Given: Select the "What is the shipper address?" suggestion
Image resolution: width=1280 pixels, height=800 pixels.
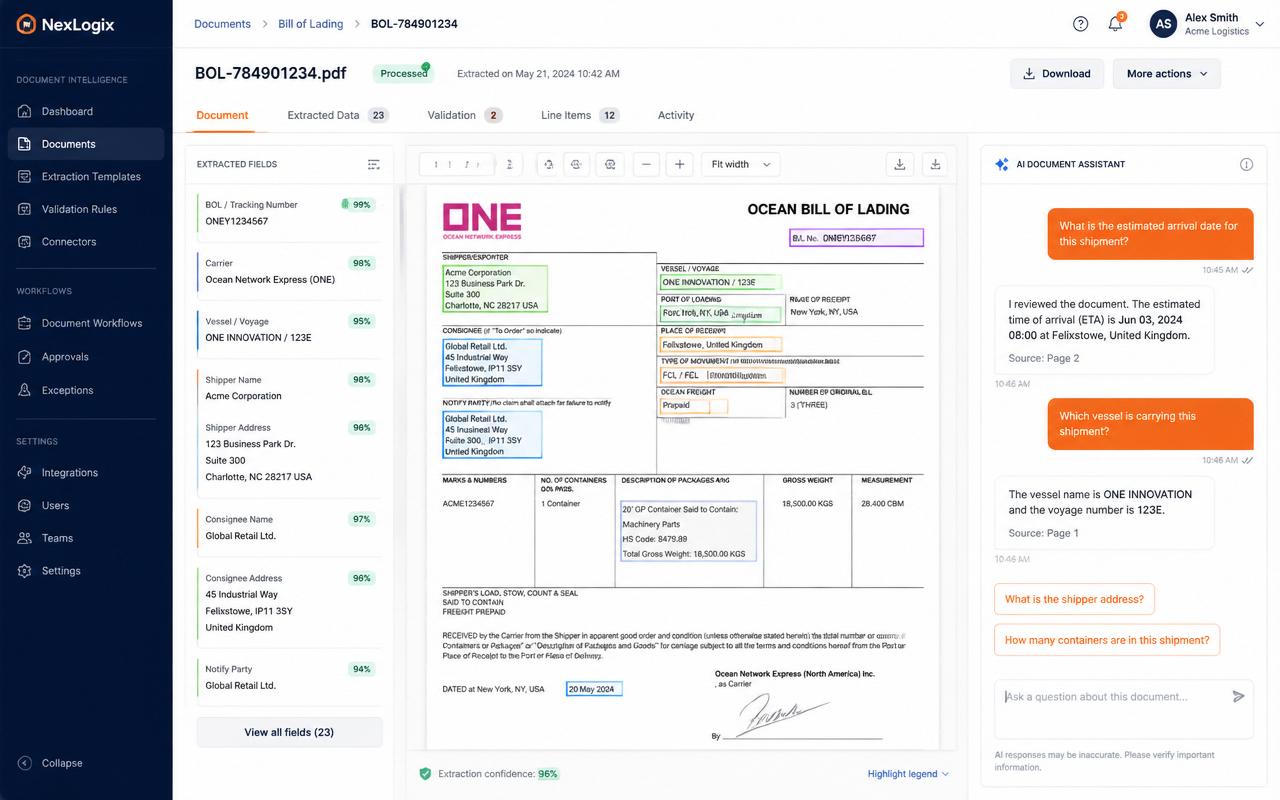Looking at the screenshot, I should point(1074,599).
